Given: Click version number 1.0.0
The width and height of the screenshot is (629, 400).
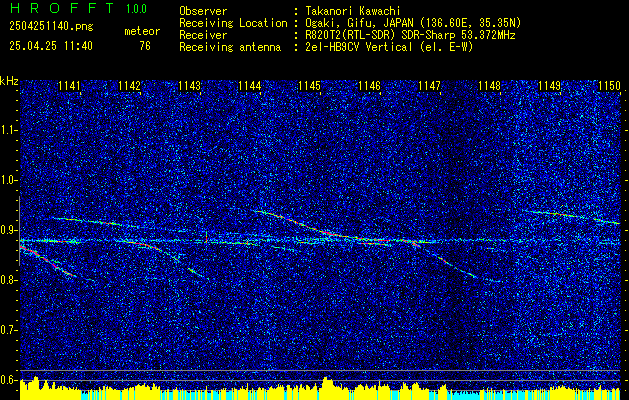Looking at the screenshot, I should [136, 9].
